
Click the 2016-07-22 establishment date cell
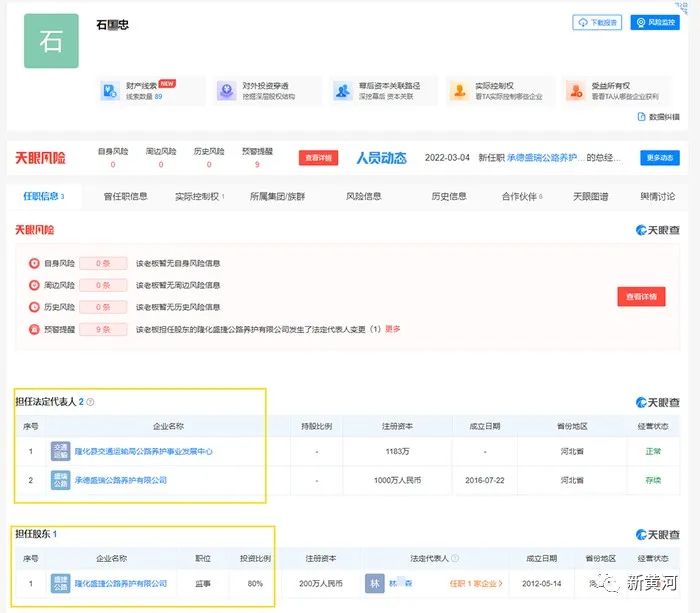[485, 480]
